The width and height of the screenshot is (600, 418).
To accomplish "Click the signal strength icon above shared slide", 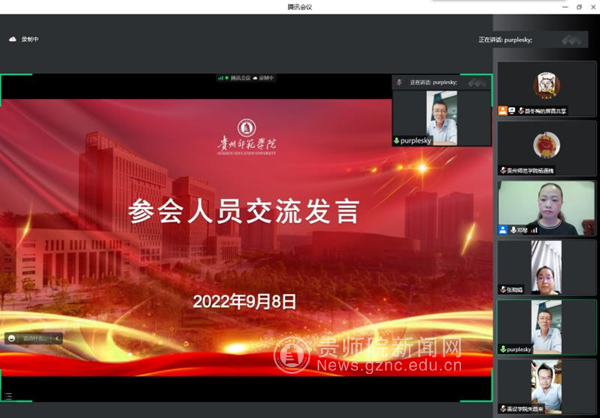I will pyautogui.click(x=222, y=77).
